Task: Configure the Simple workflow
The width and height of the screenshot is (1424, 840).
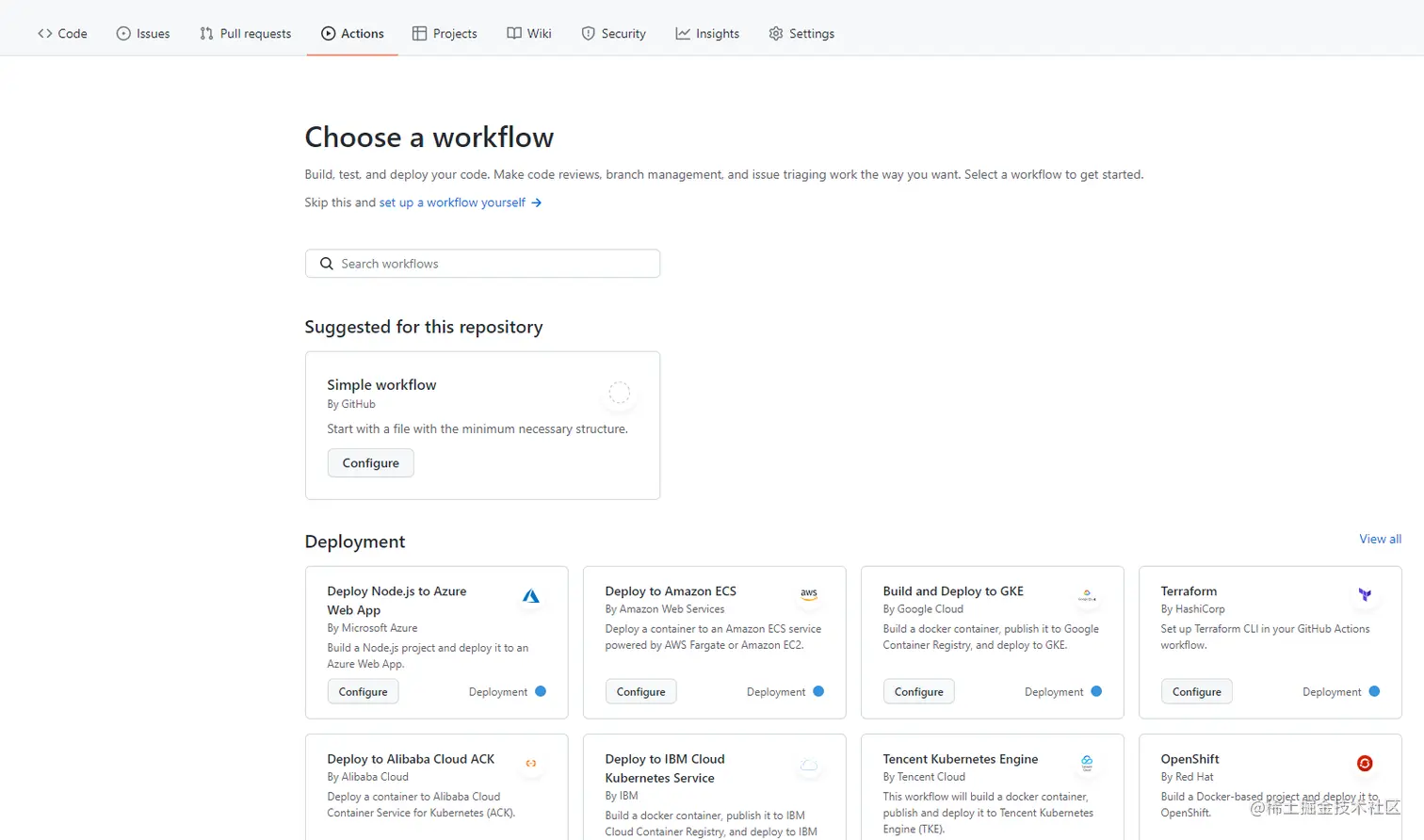Action: [x=370, y=463]
